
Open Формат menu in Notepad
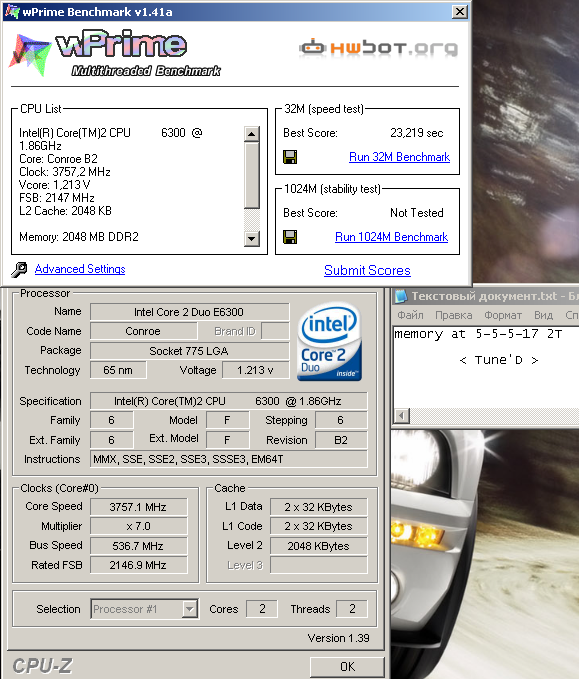[503, 315]
